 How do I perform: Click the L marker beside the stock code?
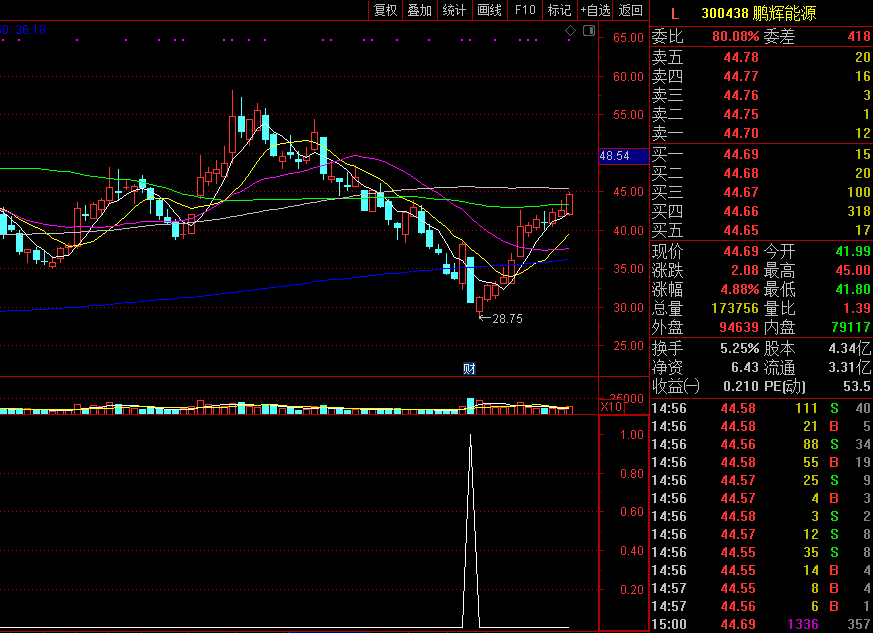point(675,14)
